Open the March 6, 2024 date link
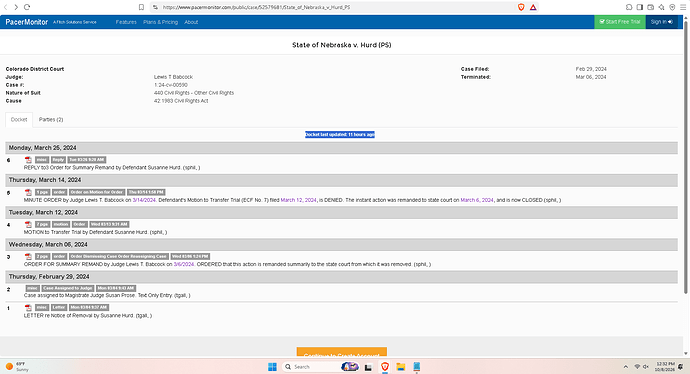The height and width of the screenshot is (374, 690). [477, 200]
